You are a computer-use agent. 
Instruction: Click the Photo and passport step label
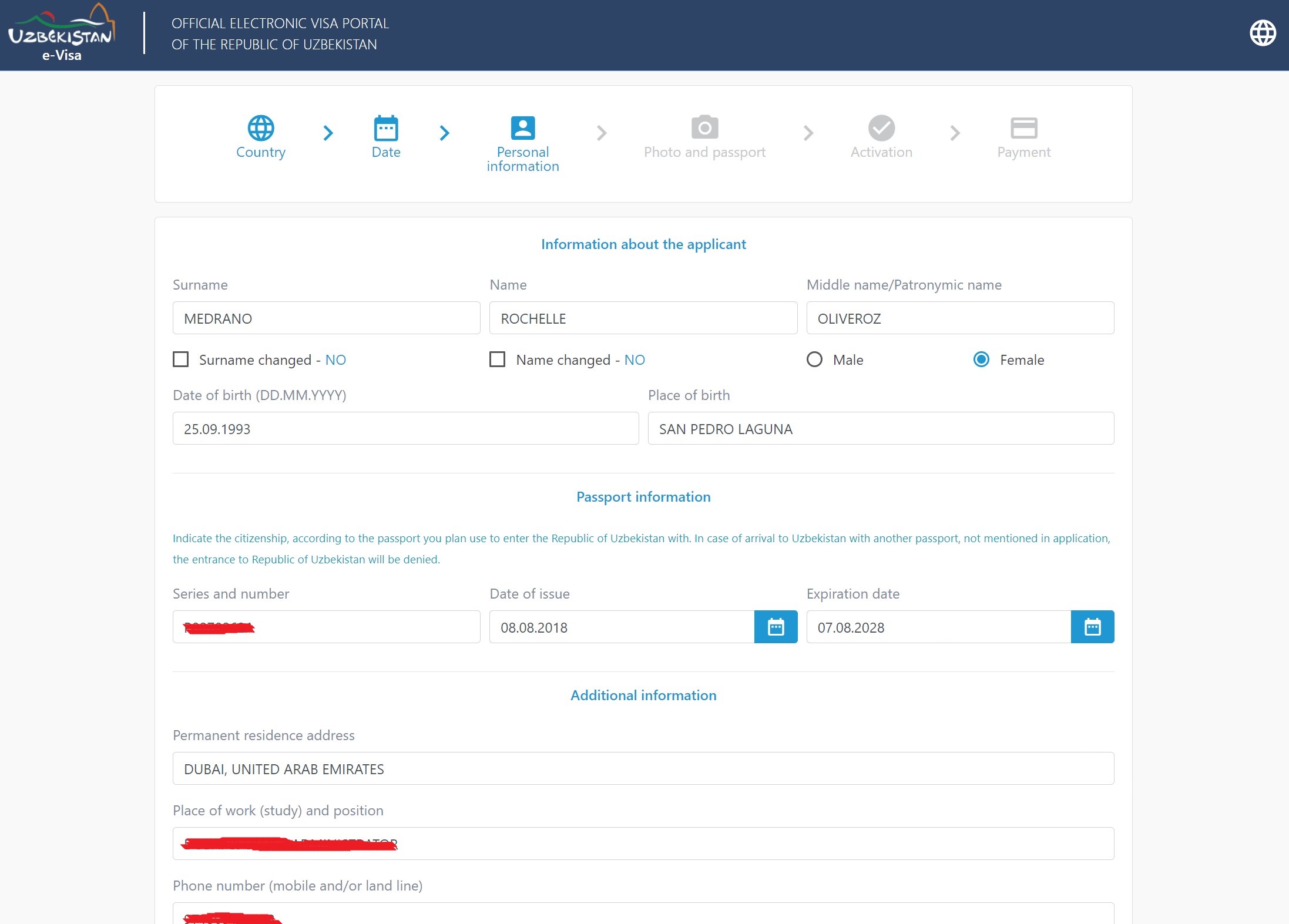tap(704, 152)
